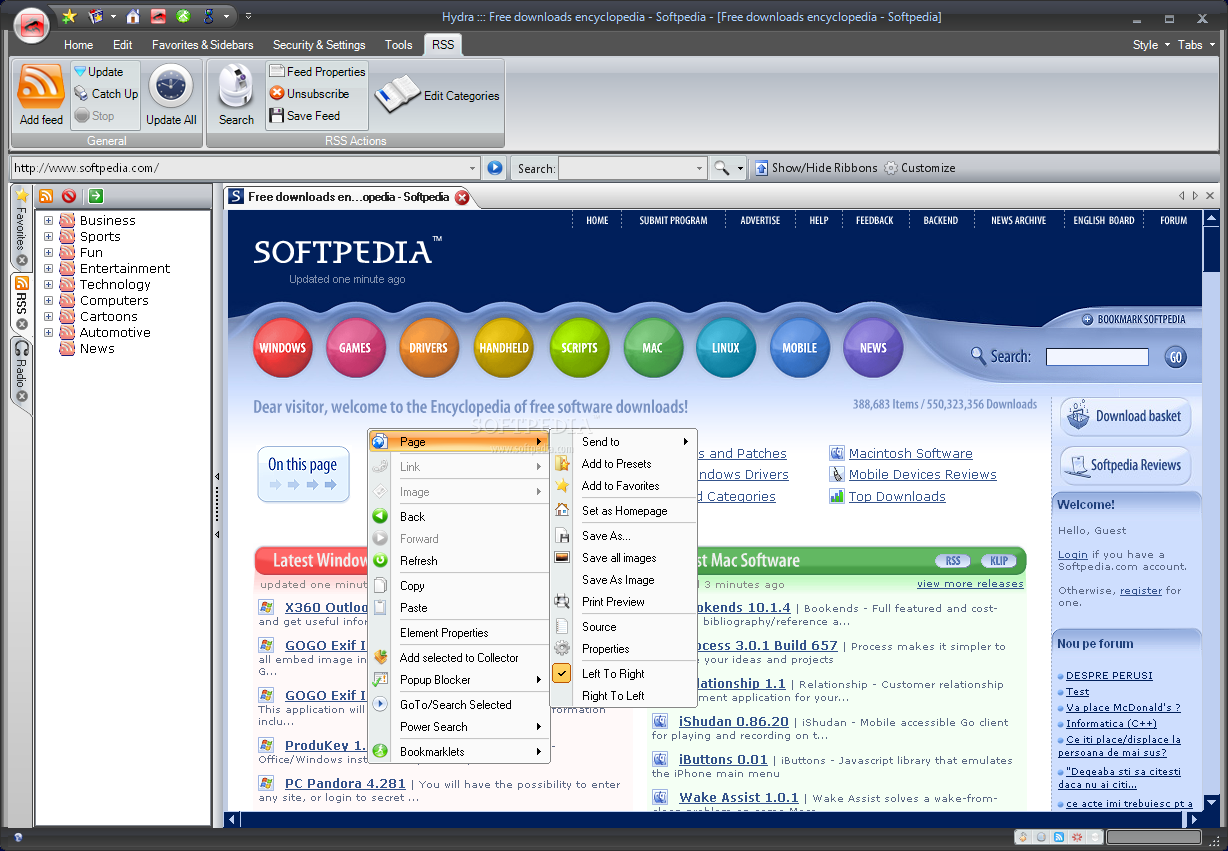Click Unsubscribe red X icon
The image size is (1228, 851).
pos(277,94)
